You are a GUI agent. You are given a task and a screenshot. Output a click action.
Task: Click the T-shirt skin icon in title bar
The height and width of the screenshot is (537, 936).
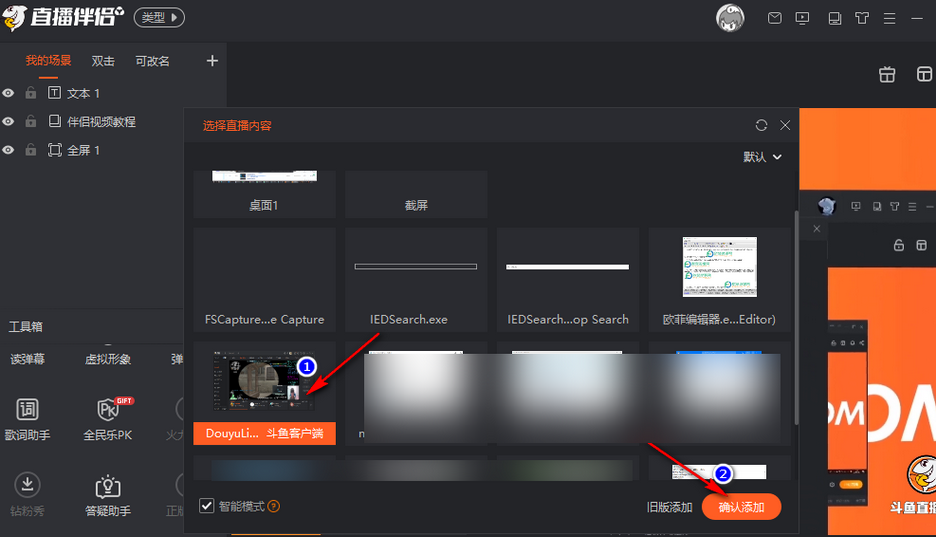862,18
